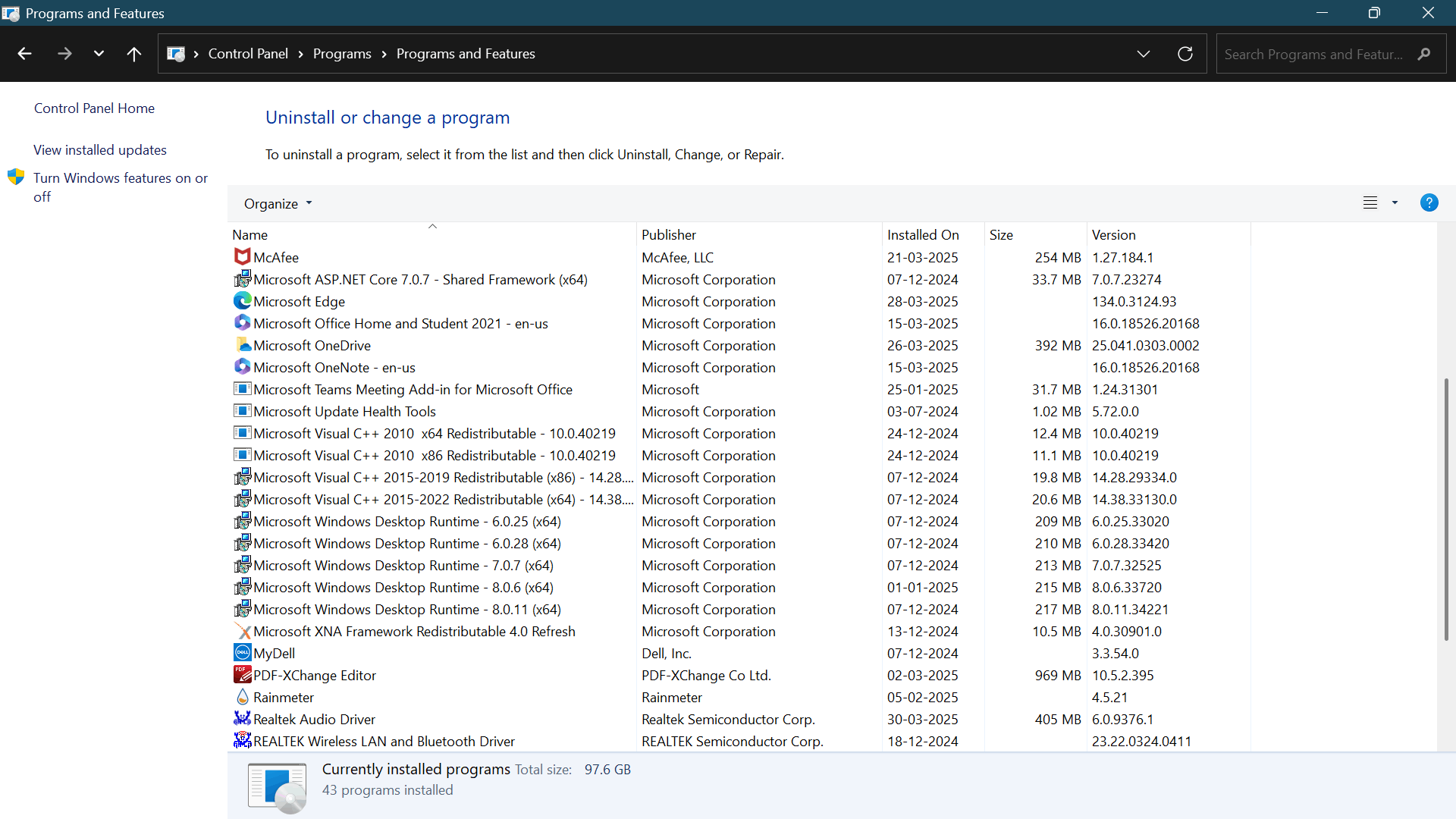Open the address bar dropdown chevron
The image size is (1456, 819).
[x=1144, y=53]
